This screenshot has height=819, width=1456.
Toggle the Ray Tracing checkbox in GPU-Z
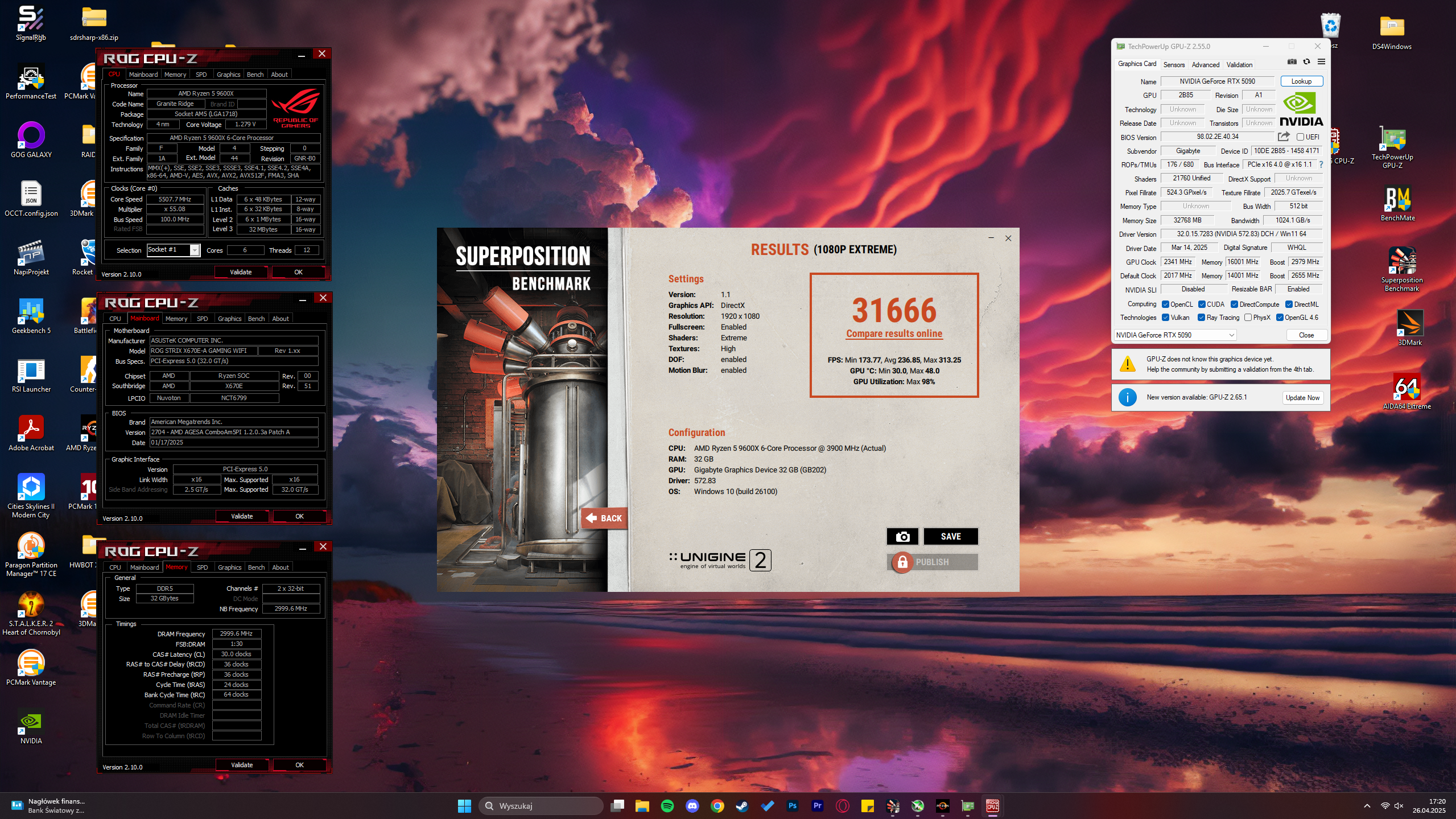tap(1201, 318)
